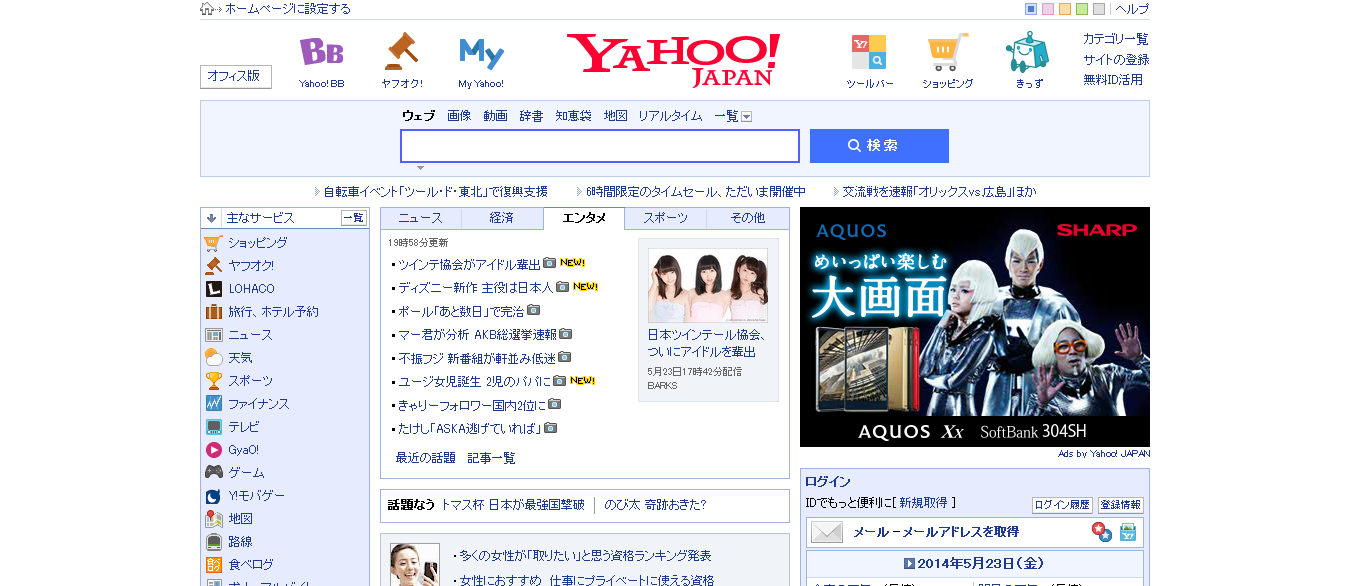Screen dimensions: 1349x586
Task: Switch search to Chiebukuro (知恵袋)
Action: click(x=573, y=116)
